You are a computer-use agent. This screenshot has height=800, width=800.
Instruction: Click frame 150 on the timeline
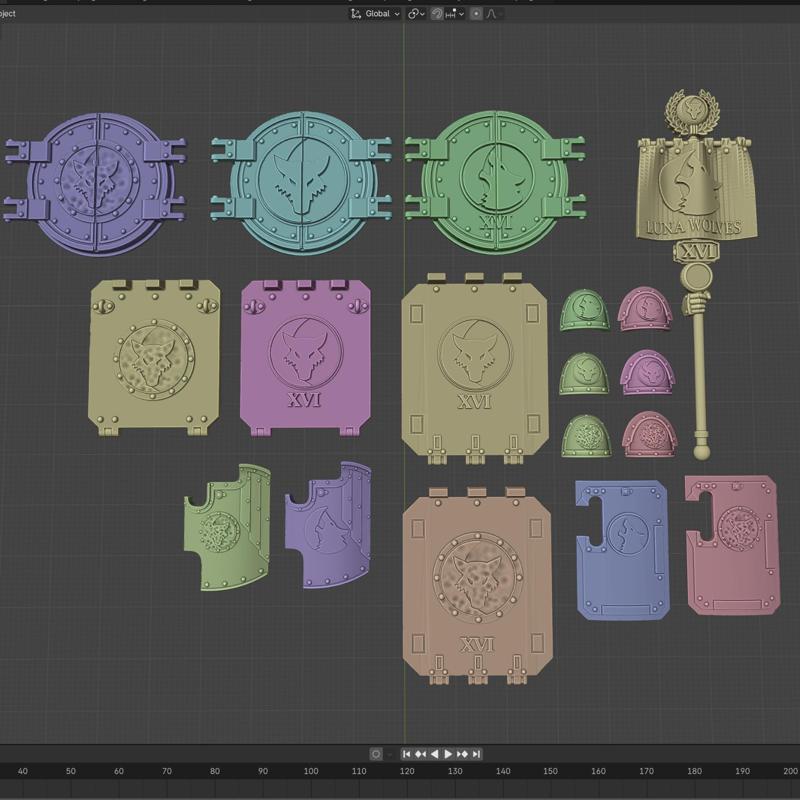pos(550,771)
